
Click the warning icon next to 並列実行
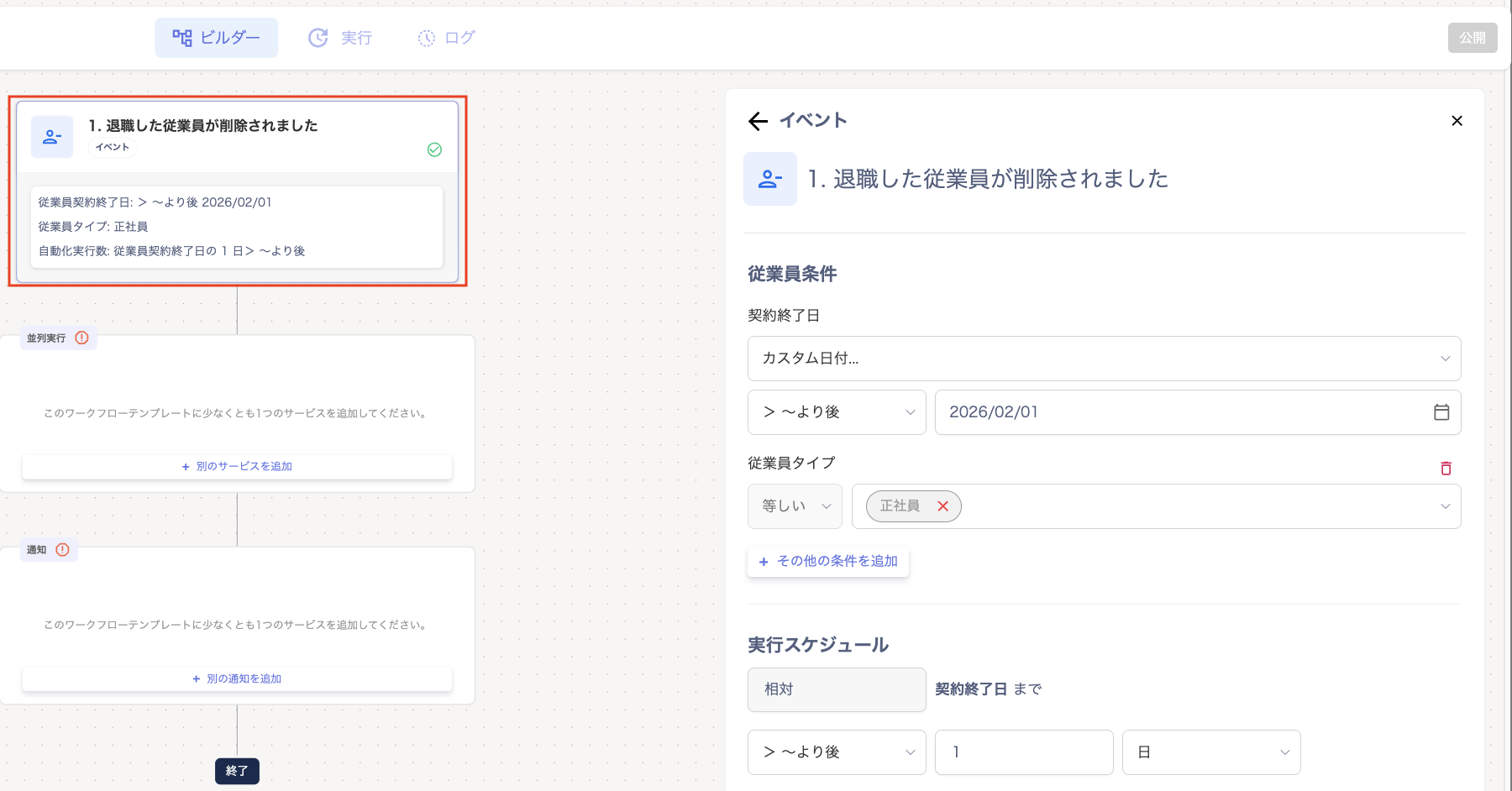coord(81,338)
